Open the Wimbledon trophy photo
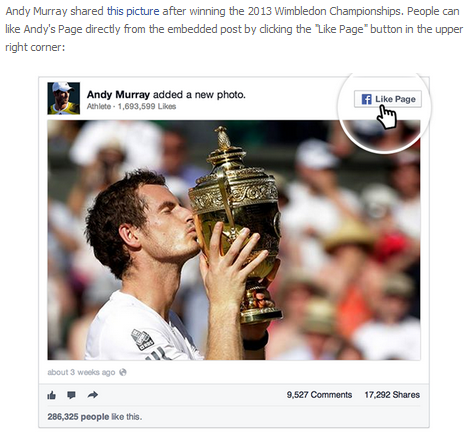The image size is (472, 435). (234, 240)
